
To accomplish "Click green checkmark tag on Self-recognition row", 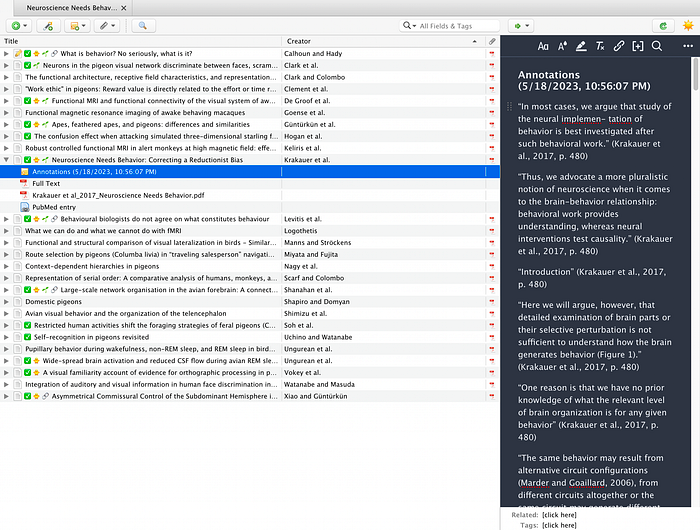I will 28,337.
